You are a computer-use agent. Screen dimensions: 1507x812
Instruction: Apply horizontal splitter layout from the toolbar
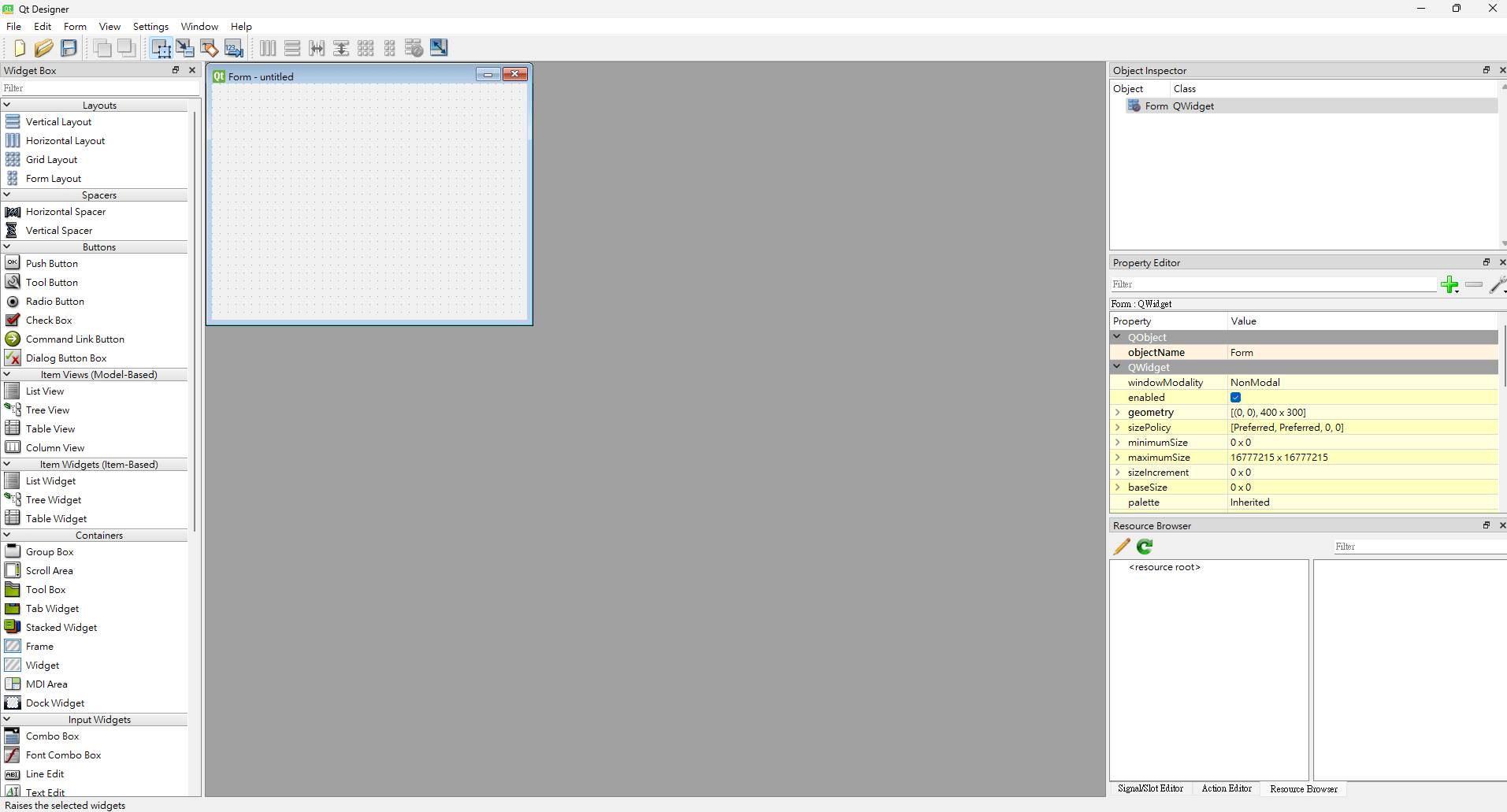pyautogui.click(x=317, y=48)
